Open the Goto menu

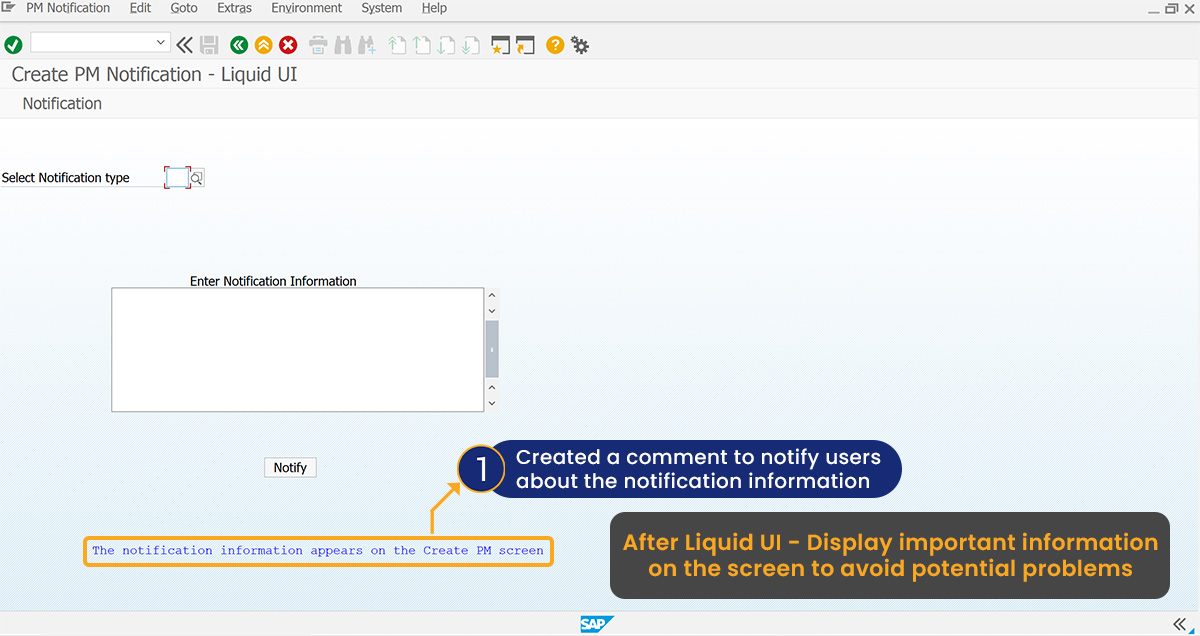pyautogui.click(x=184, y=8)
